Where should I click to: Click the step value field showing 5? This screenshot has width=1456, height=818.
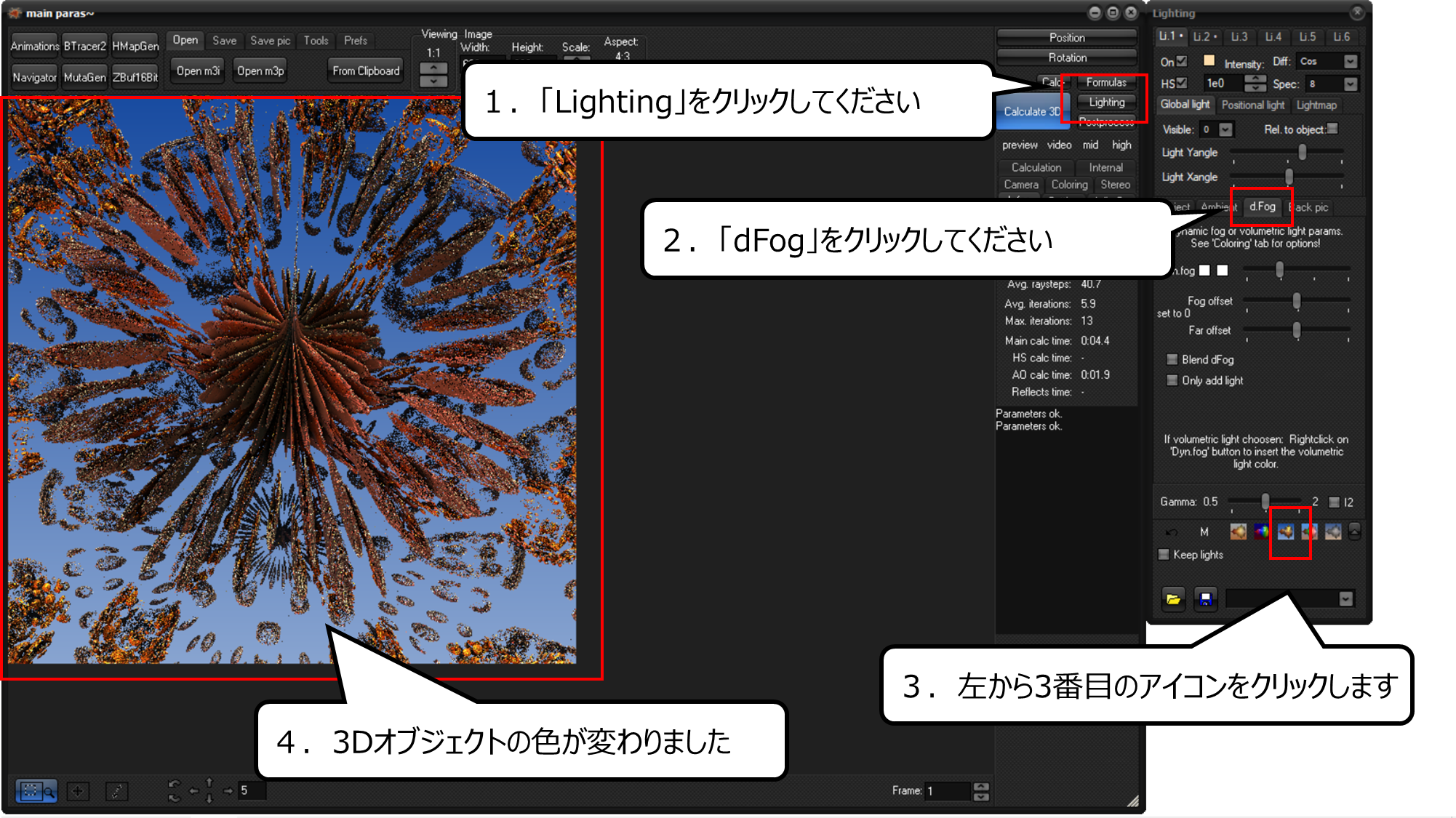pos(252,790)
